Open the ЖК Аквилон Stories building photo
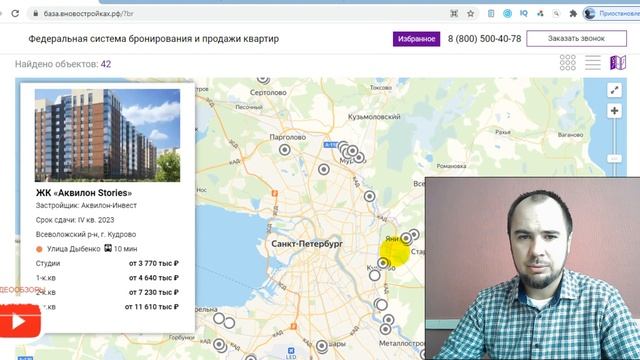This screenshot has width=640, height=360. click(x=107, y=135)
